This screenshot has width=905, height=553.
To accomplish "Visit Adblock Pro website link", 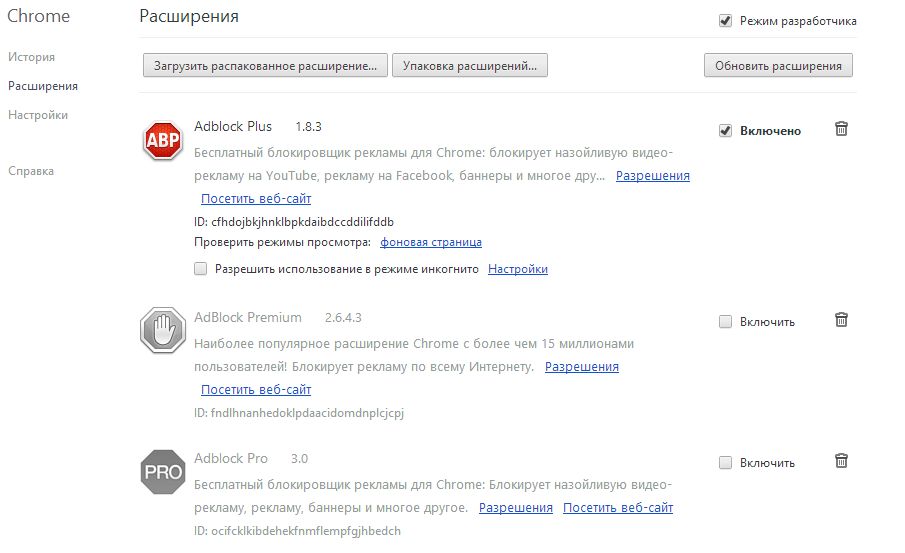I will 618,508.
